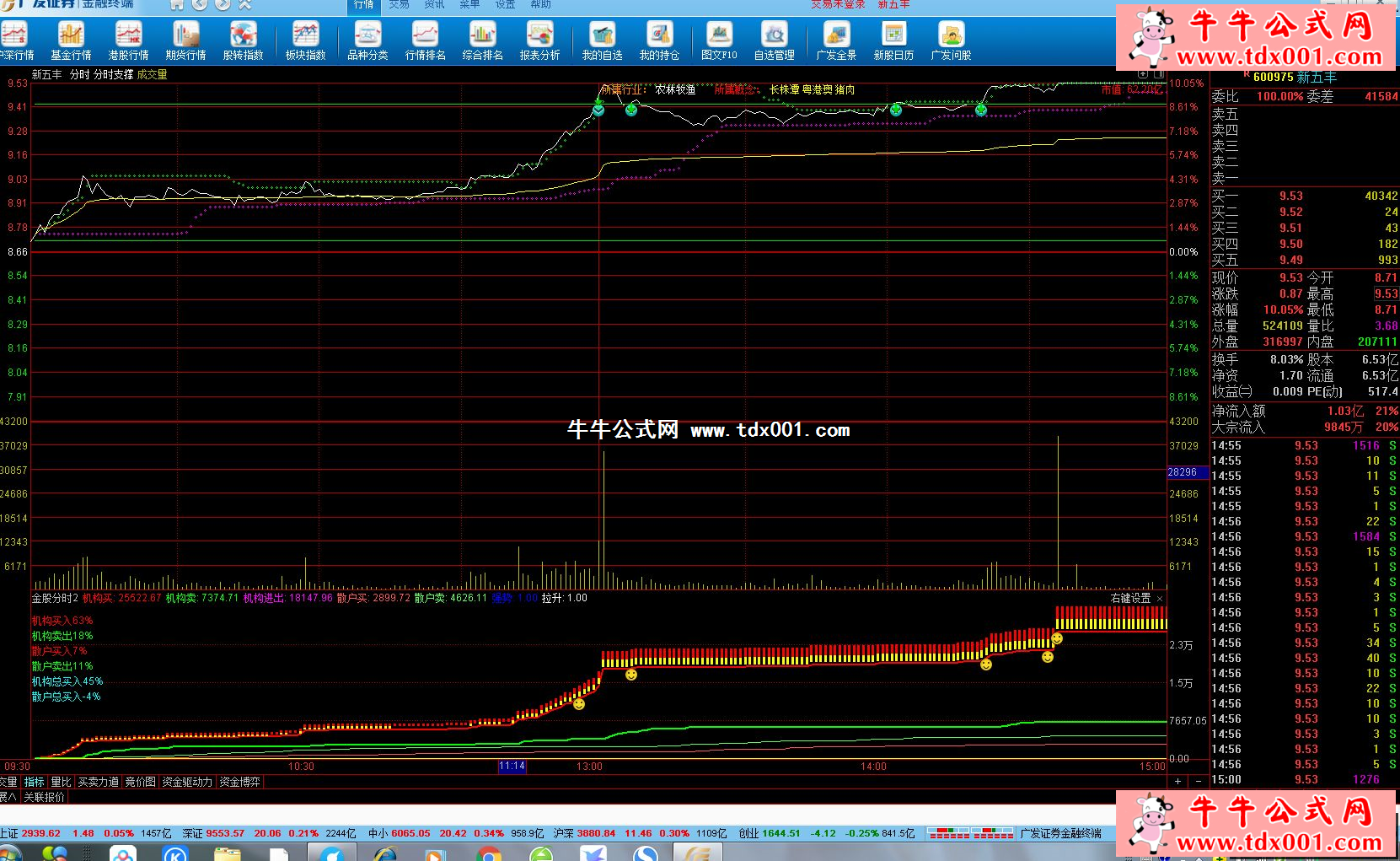Open 行情排名 toolbar icon

point(425,41)
